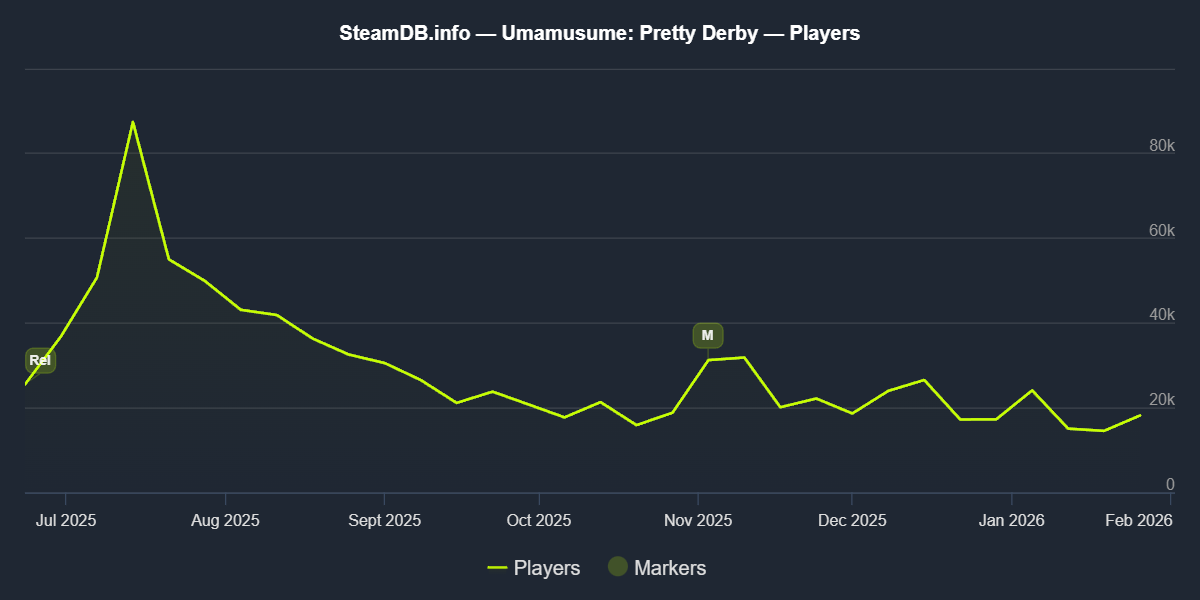1200x600 pixels.
Task: Select the Dec 2025 x-axis label
Action: (x=851, y=520)
